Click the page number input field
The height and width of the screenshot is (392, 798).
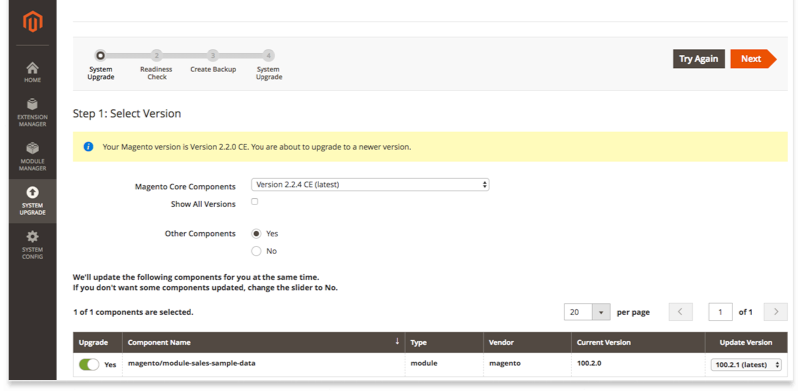coord(720,312)
